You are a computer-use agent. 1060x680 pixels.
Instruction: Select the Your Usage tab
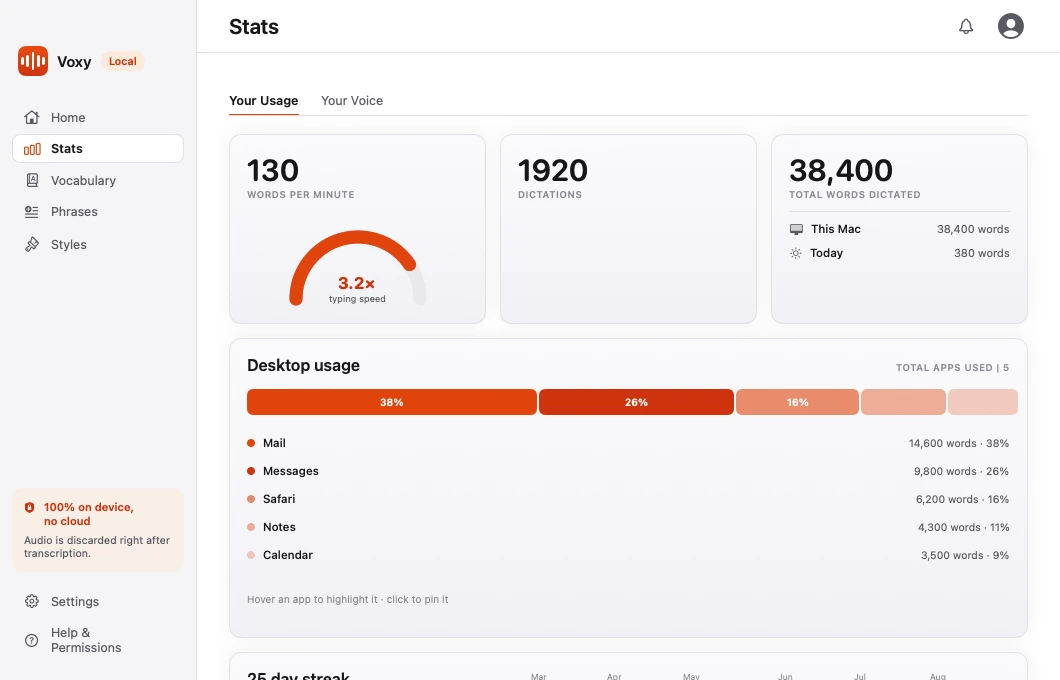[264, 101]
